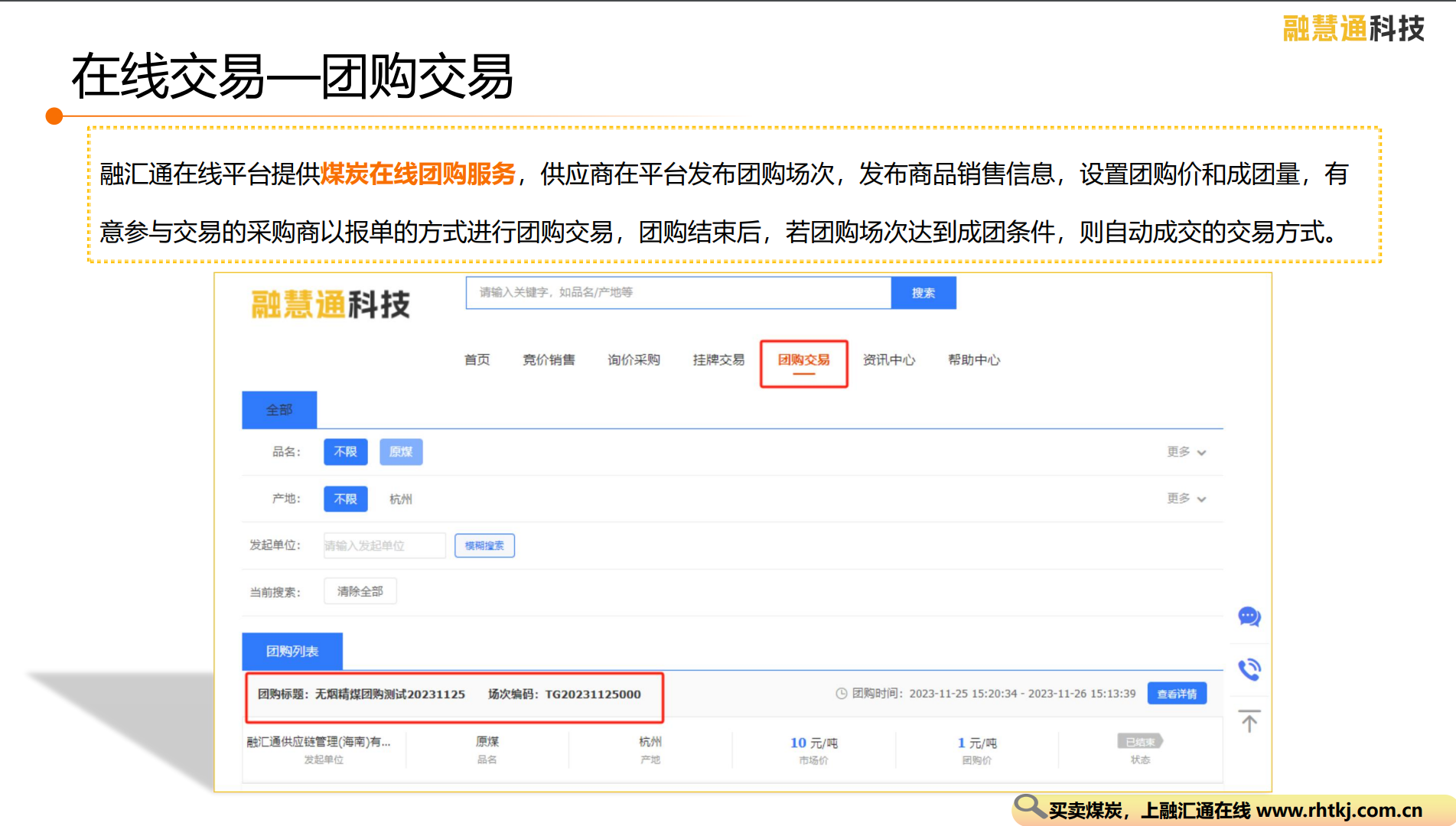The height and width of the screenshot is (826, 1456).
Task: Click the 清除全部 button
Action: pos(360,591)
